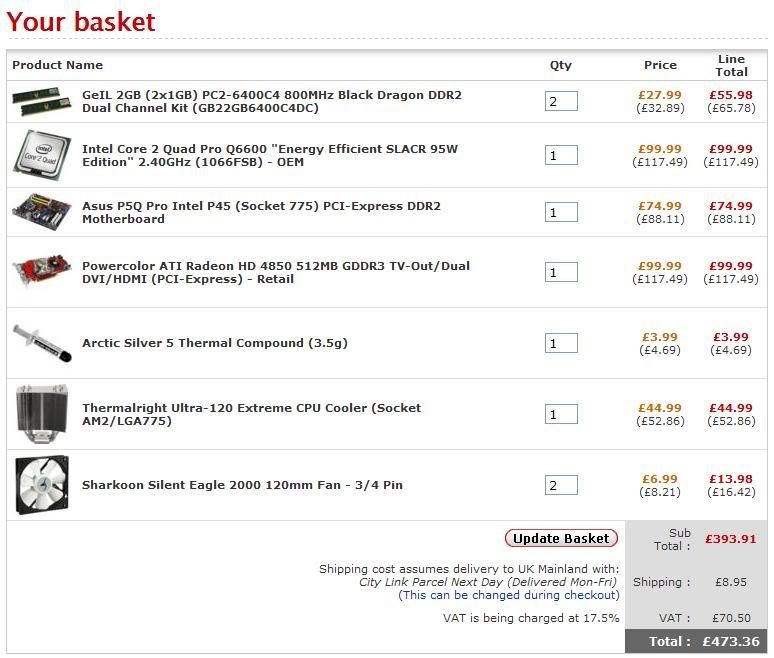Click quantity field for Intel Q6600 processor
Viewport: 774px width, 658px height.
pyautogui.click(x=561, y=155)
